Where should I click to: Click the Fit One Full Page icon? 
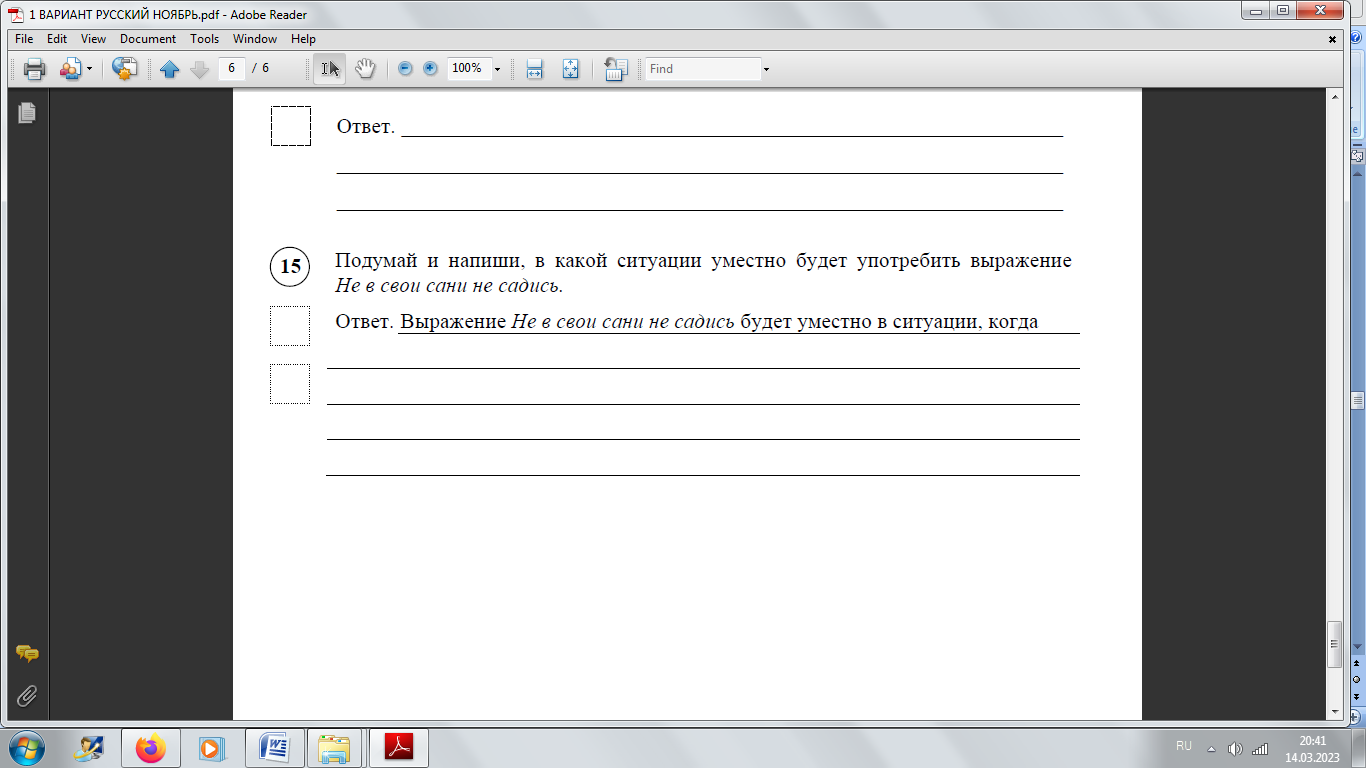[570, 69]
